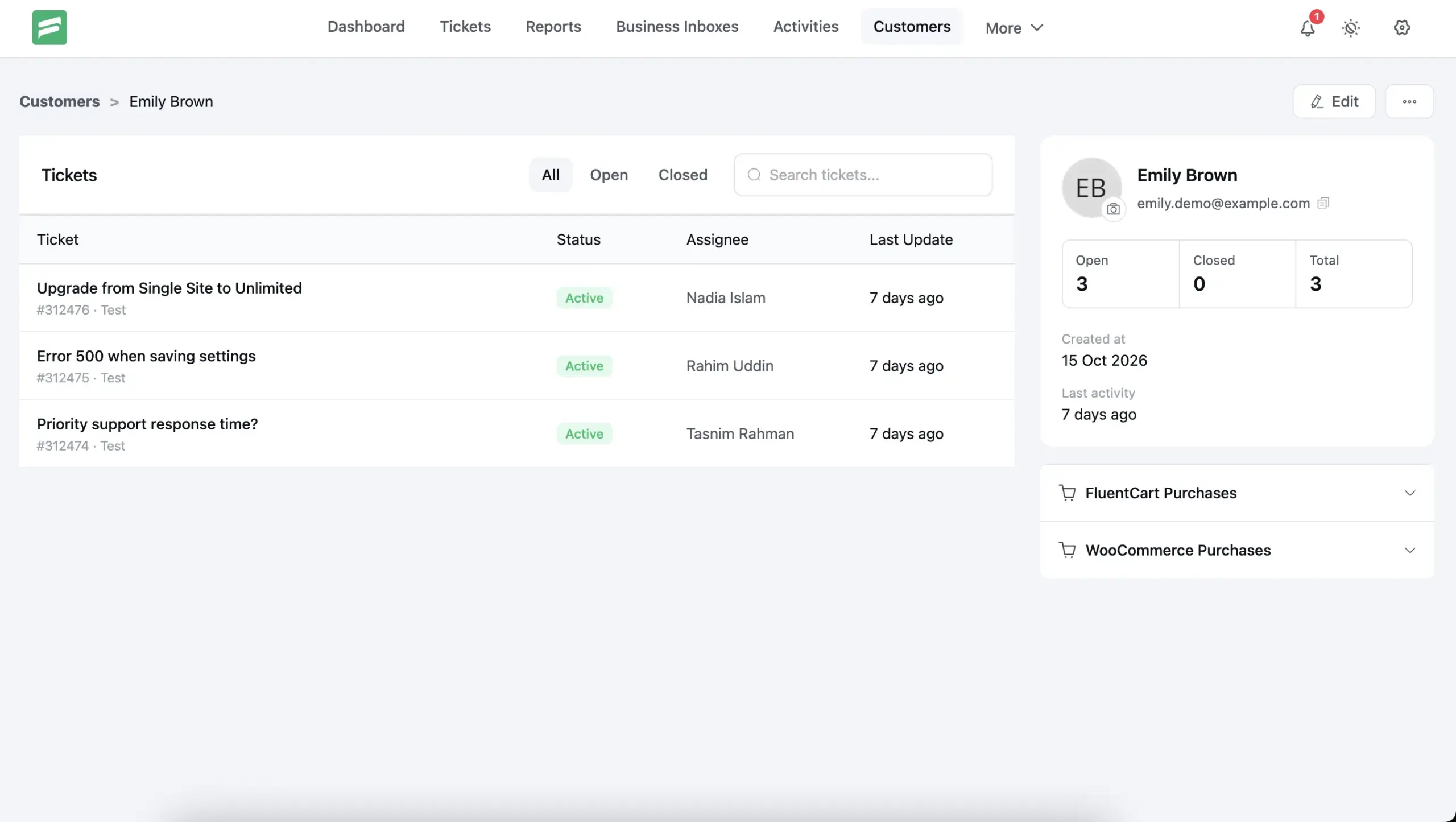Viewport: 1456px width, 822px height.
Task: Go back via Customers breadcrumb
Action: tap(60, 101)
